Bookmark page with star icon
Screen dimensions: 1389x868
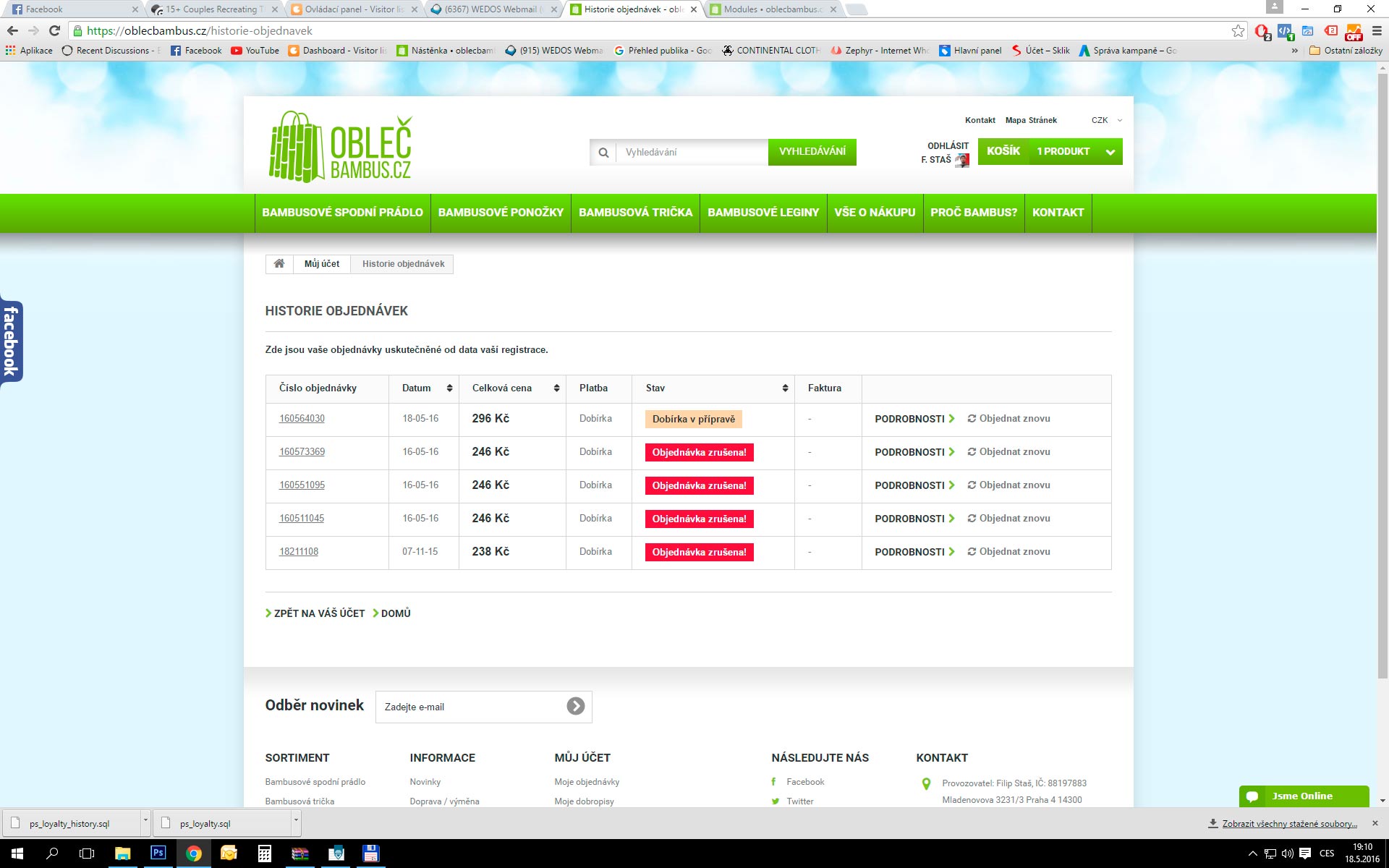click(1238, 31)
